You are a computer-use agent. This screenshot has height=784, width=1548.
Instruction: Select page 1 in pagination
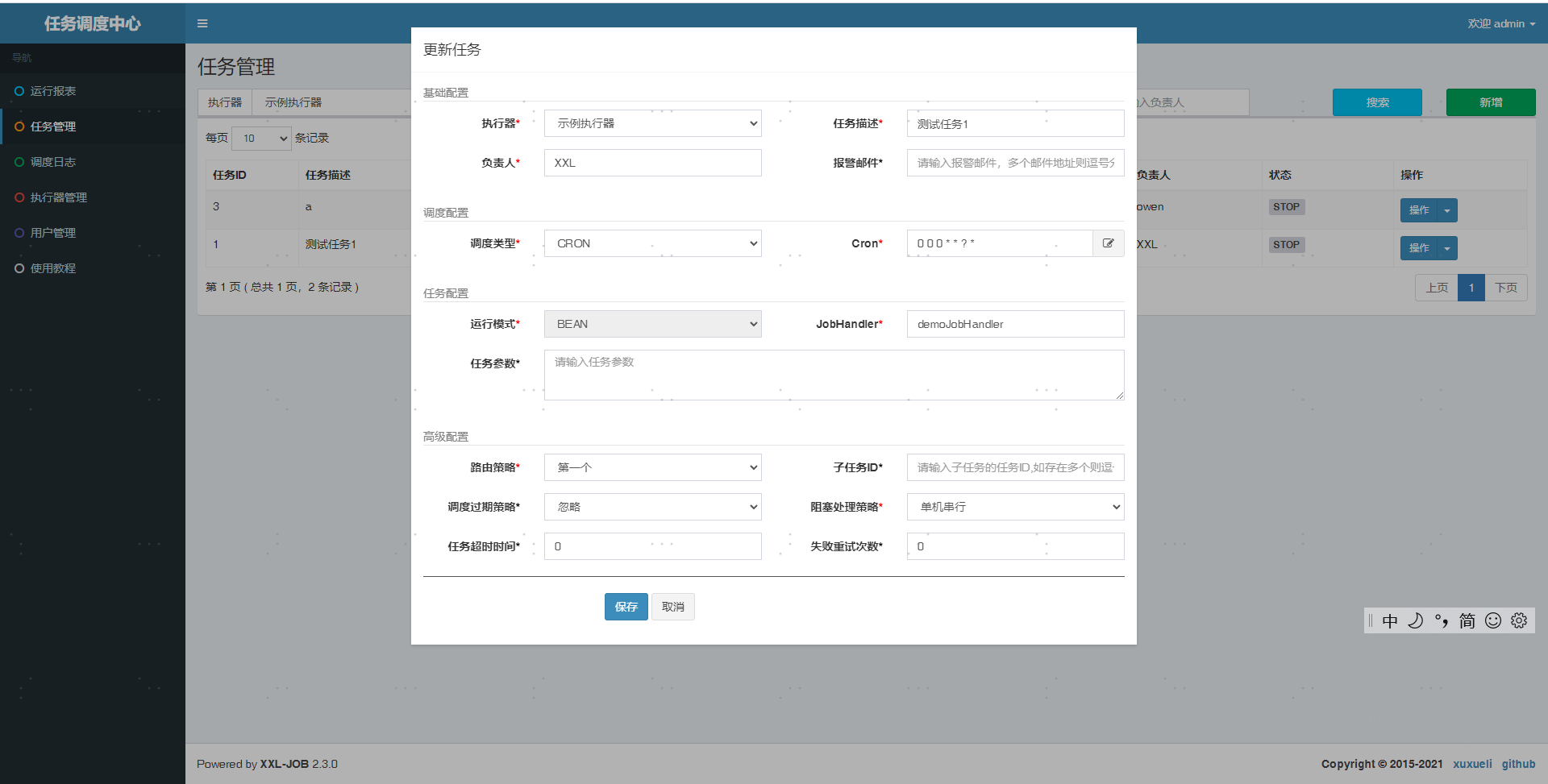coord(1471,288)
